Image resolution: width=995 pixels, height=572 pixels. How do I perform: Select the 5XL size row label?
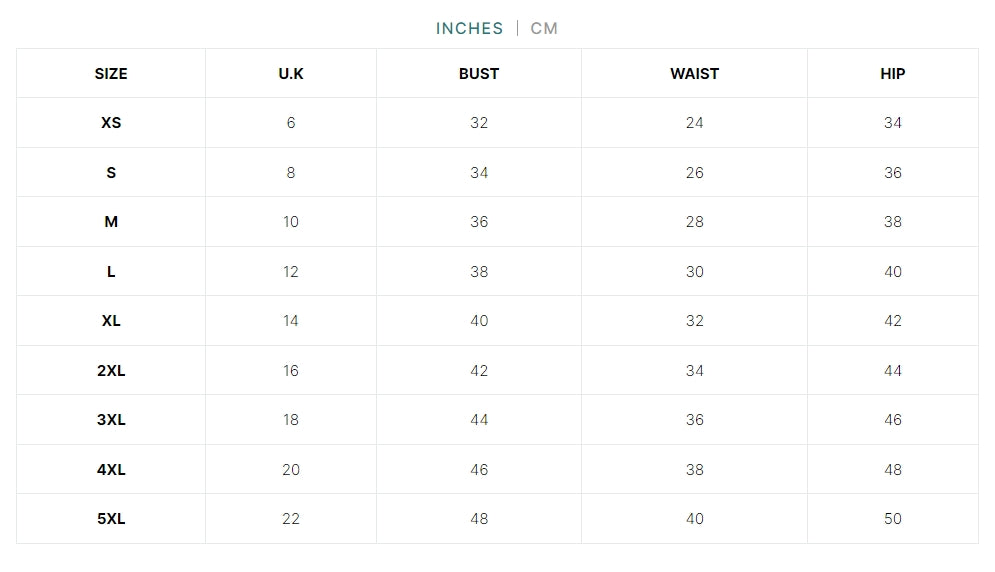click(111, 519)
